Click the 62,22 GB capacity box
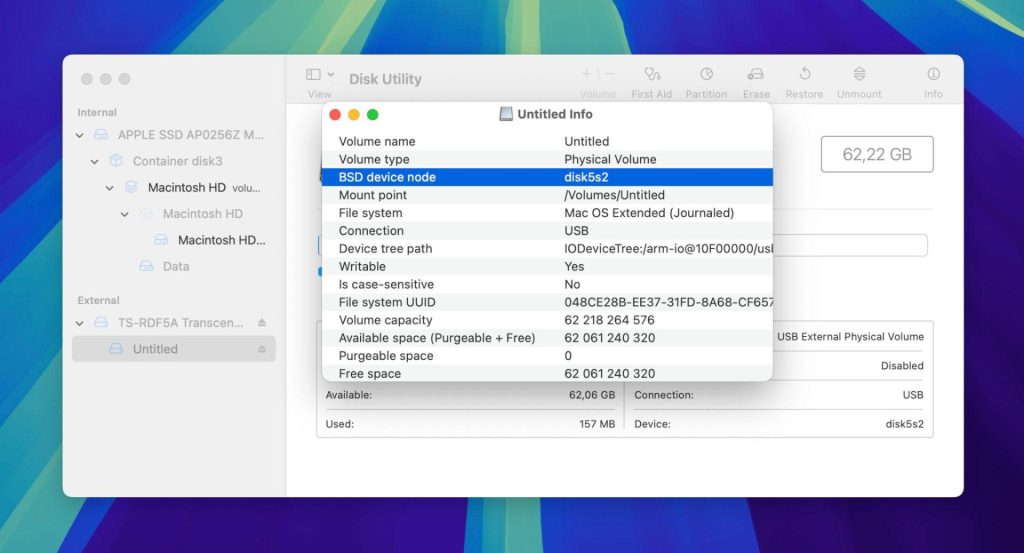This screenshot has height=553, width=1024. [877, 154]
